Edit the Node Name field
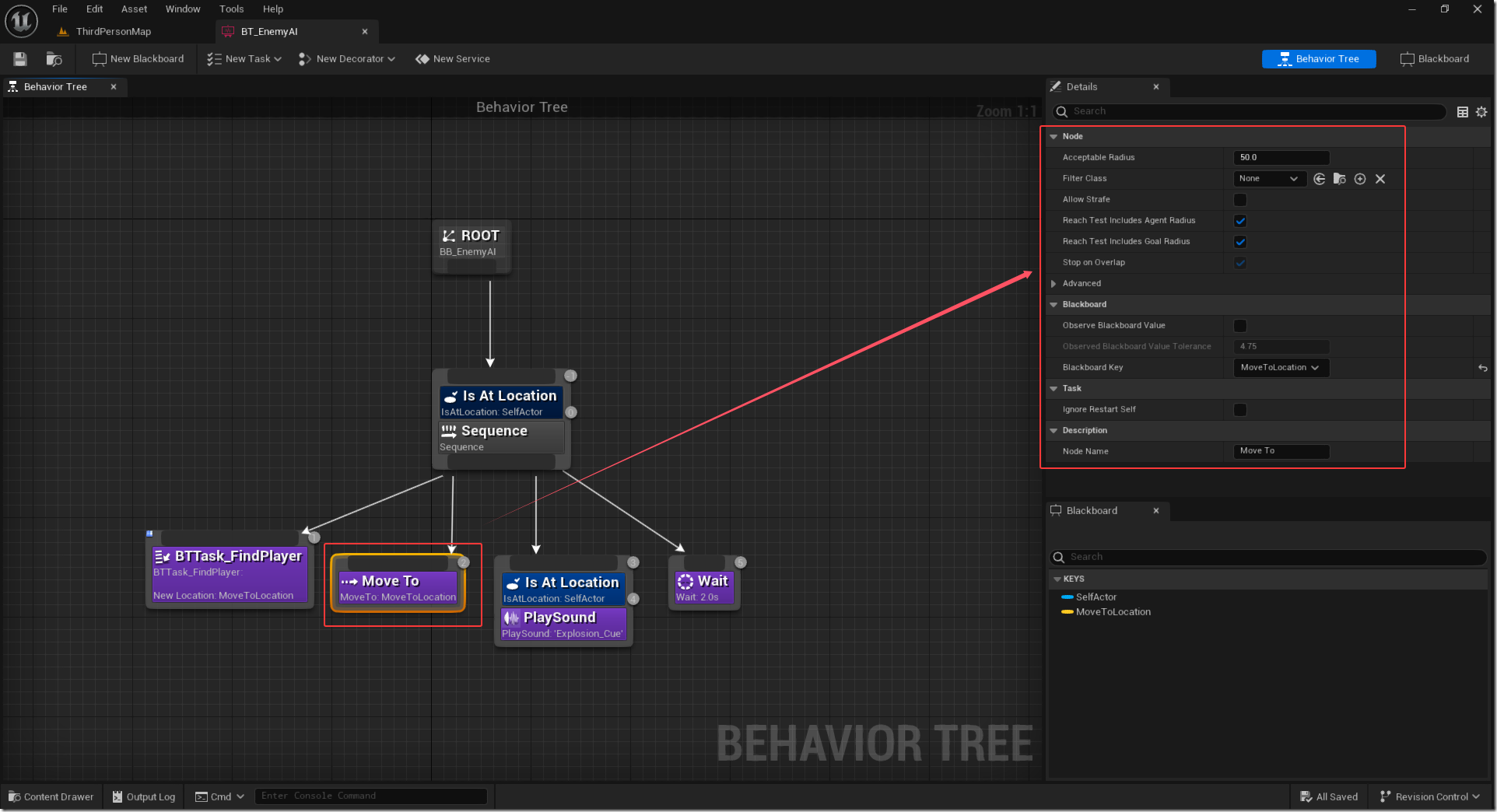The height and width of the screenshot is (812, 1497). (1281, 451)
